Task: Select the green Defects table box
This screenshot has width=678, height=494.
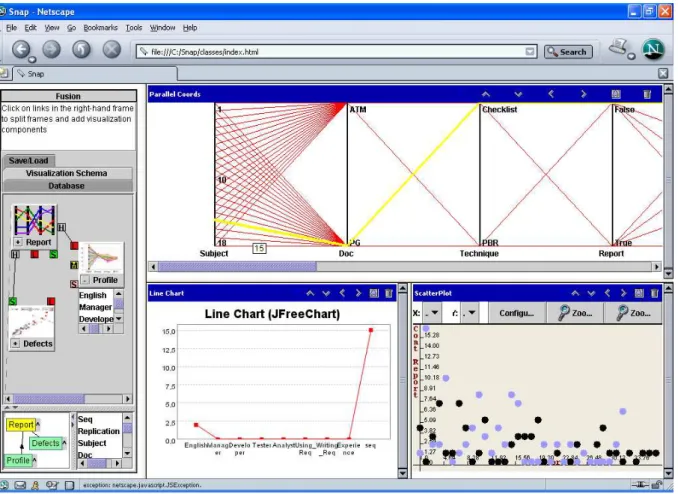Action: [45, 443]
